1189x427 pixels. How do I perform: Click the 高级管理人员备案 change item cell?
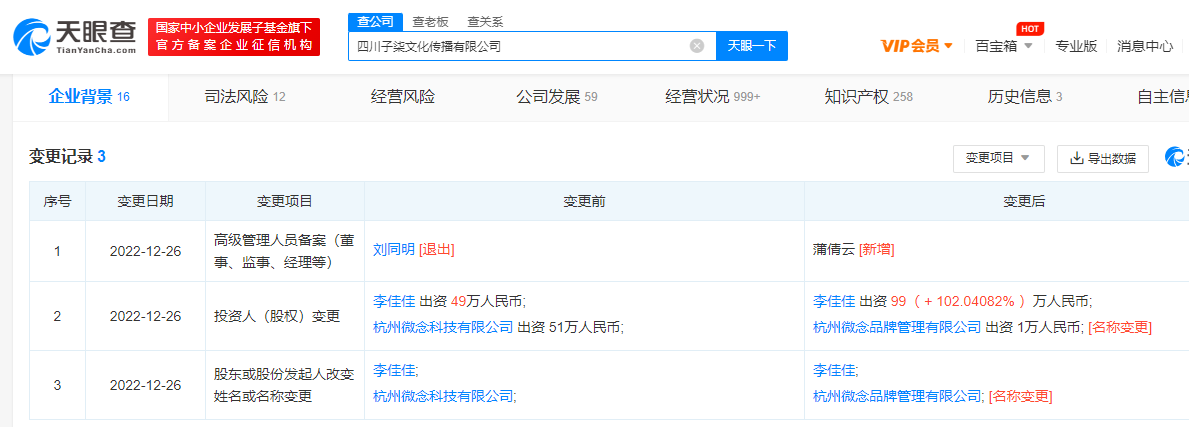(284, 250)
